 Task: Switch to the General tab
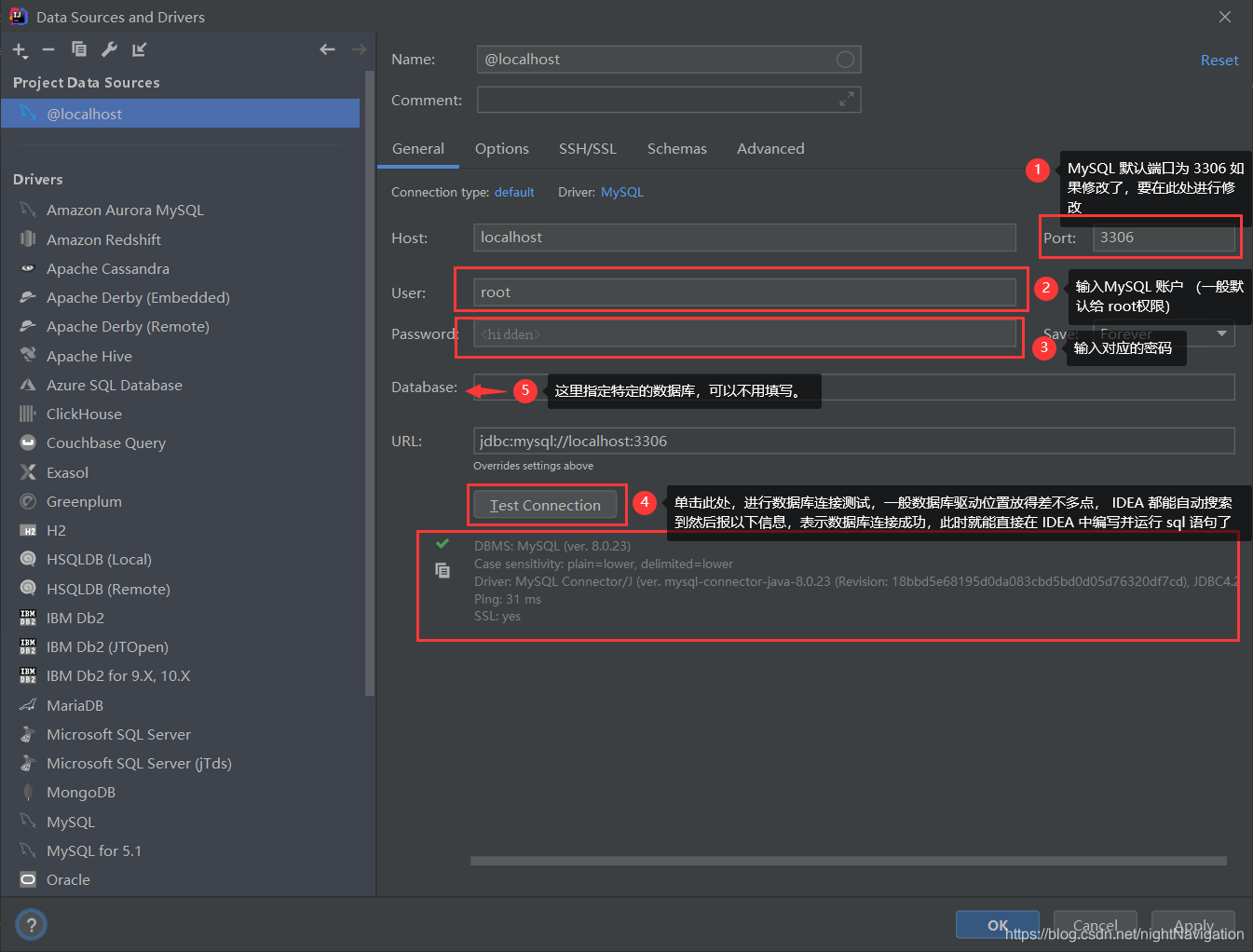[x=418, y=149]
